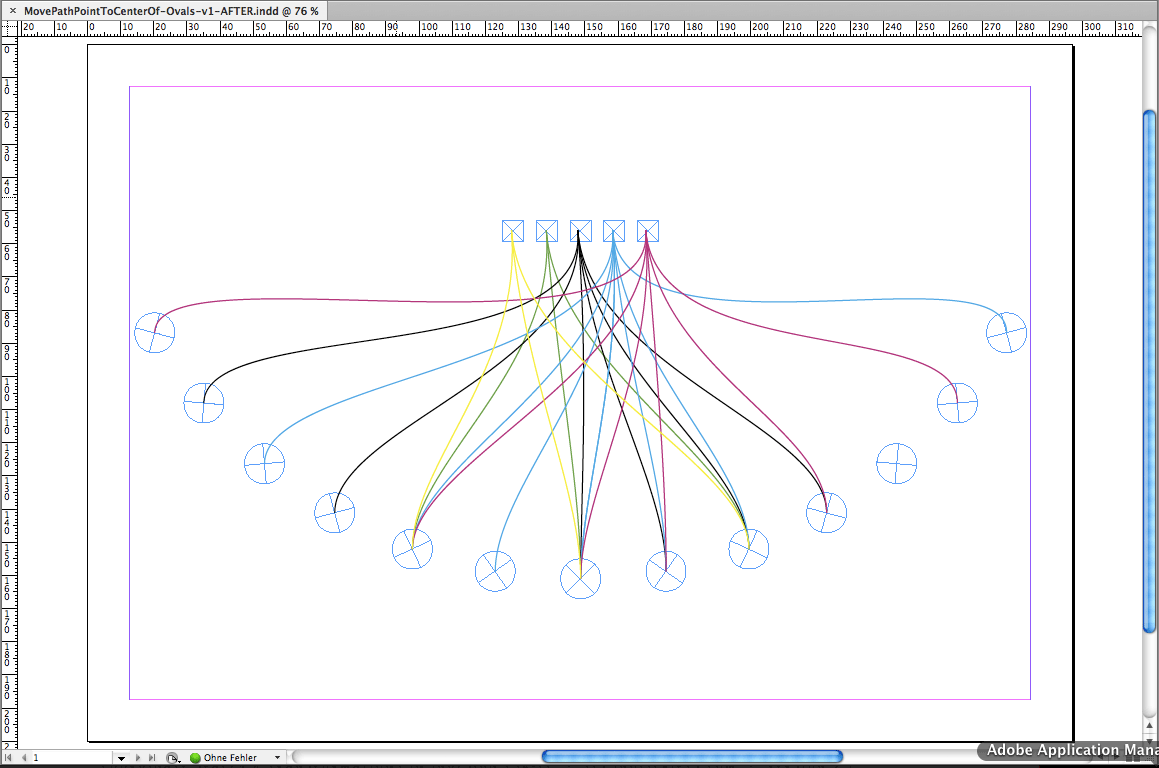Go to the last page

click(152, 758)
